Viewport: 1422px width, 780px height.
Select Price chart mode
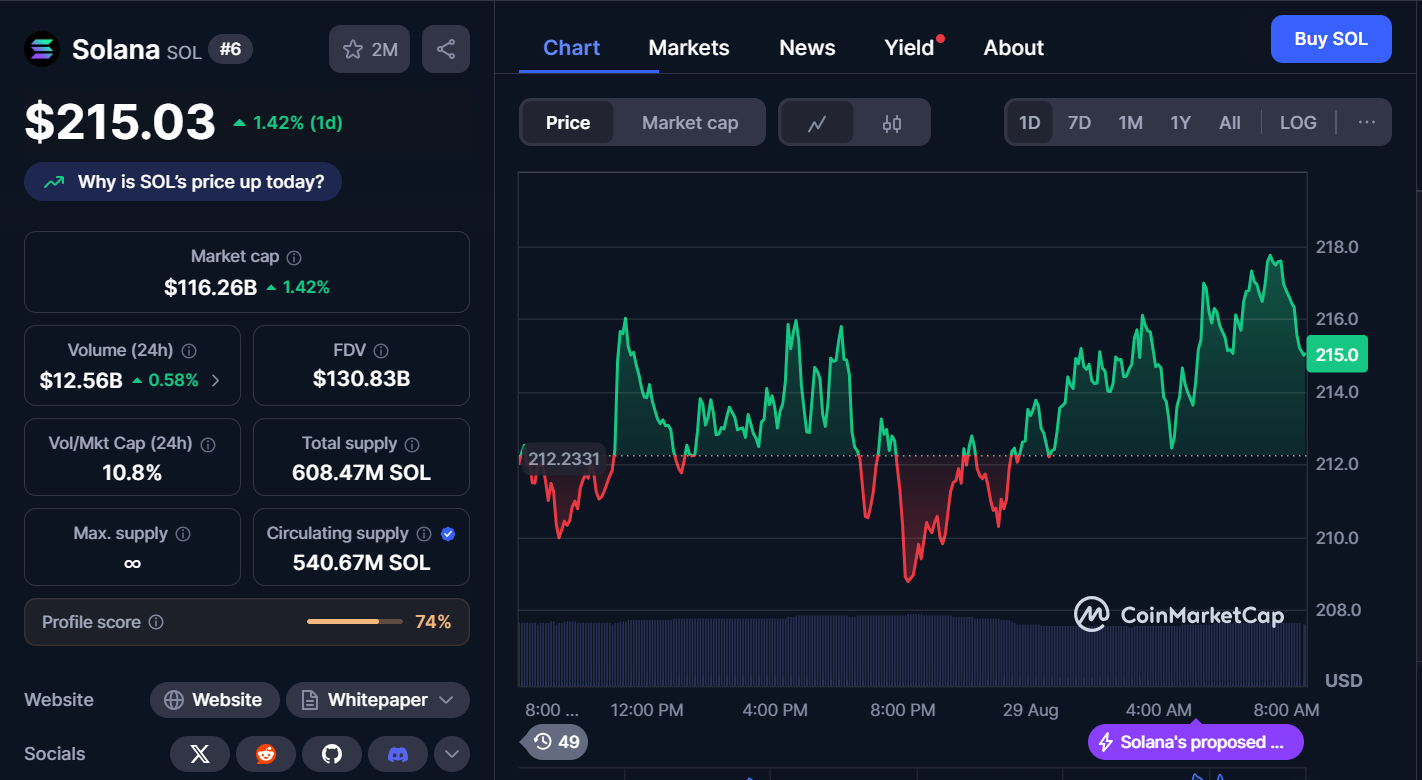click(x=568, y=123)
